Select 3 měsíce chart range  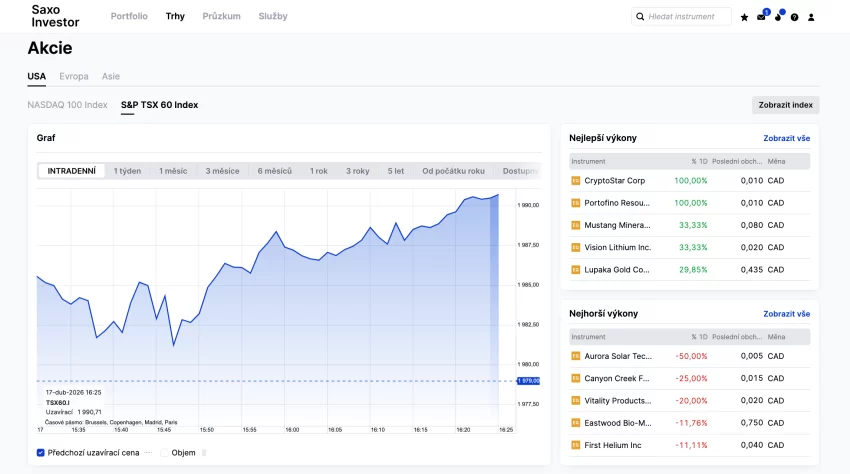coord(222,171)
